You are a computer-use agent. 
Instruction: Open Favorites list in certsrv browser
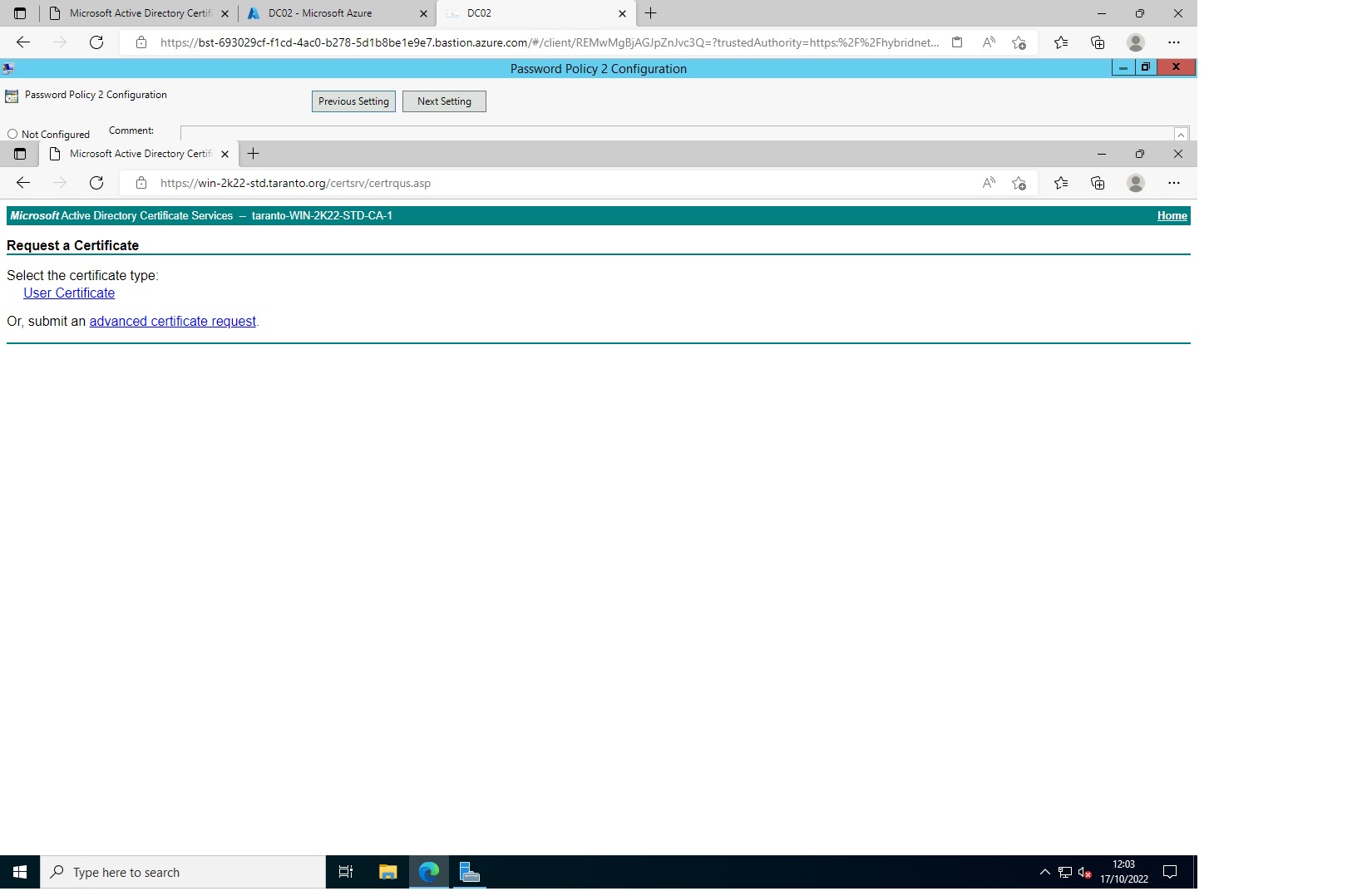click(1061, 183)
